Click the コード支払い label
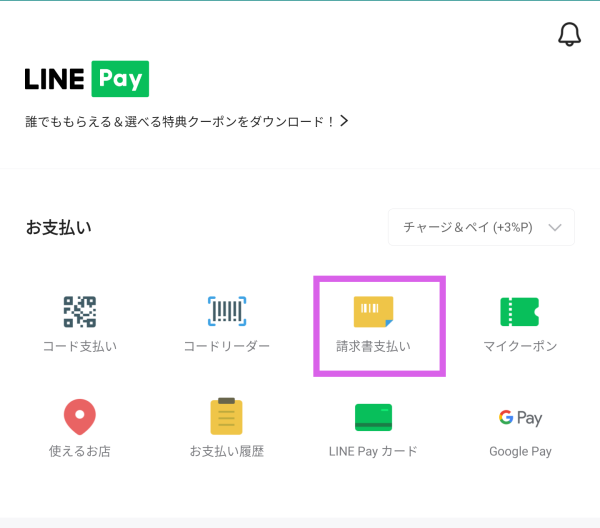This screenshot has height=528, width=600. tap(80, 347)
